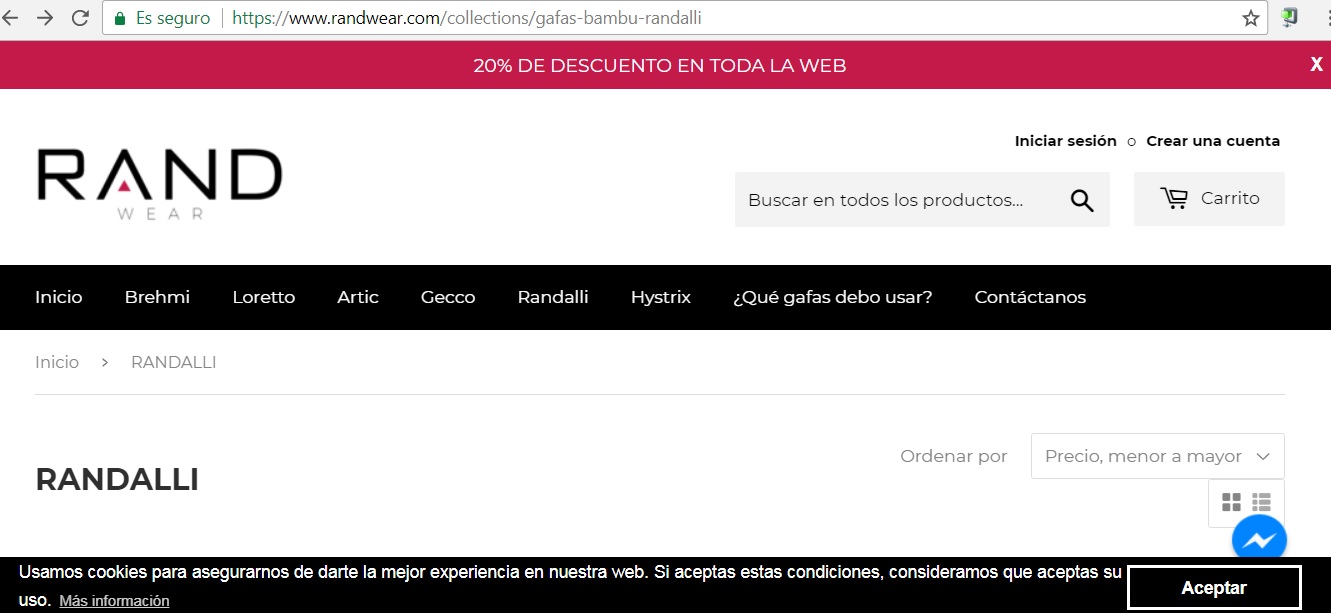Open the Randalli menu item
The image size is (1331, 613).
(553, 297)
